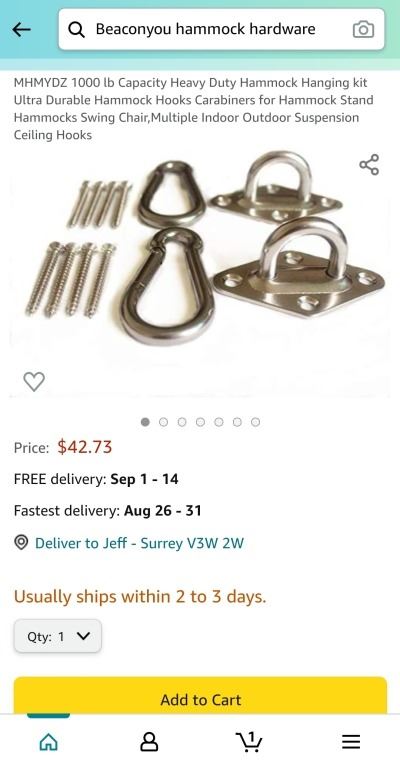Image resolution: width=400 pixels, height=768 pixels.
Task: Open account profile icon
Action: tap(149, 742)
